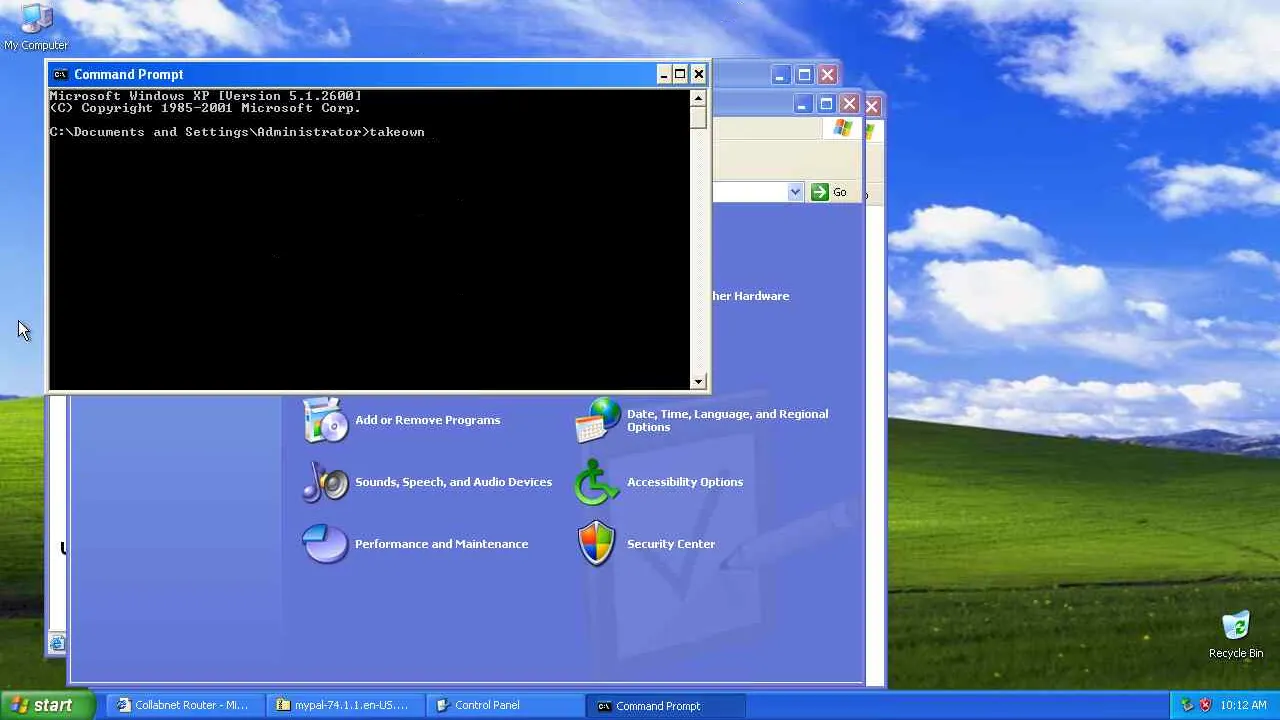Click the Command Prompt scrollbar down arrow
Viewport: 1280px width, 720px height.
click(698, 381)
